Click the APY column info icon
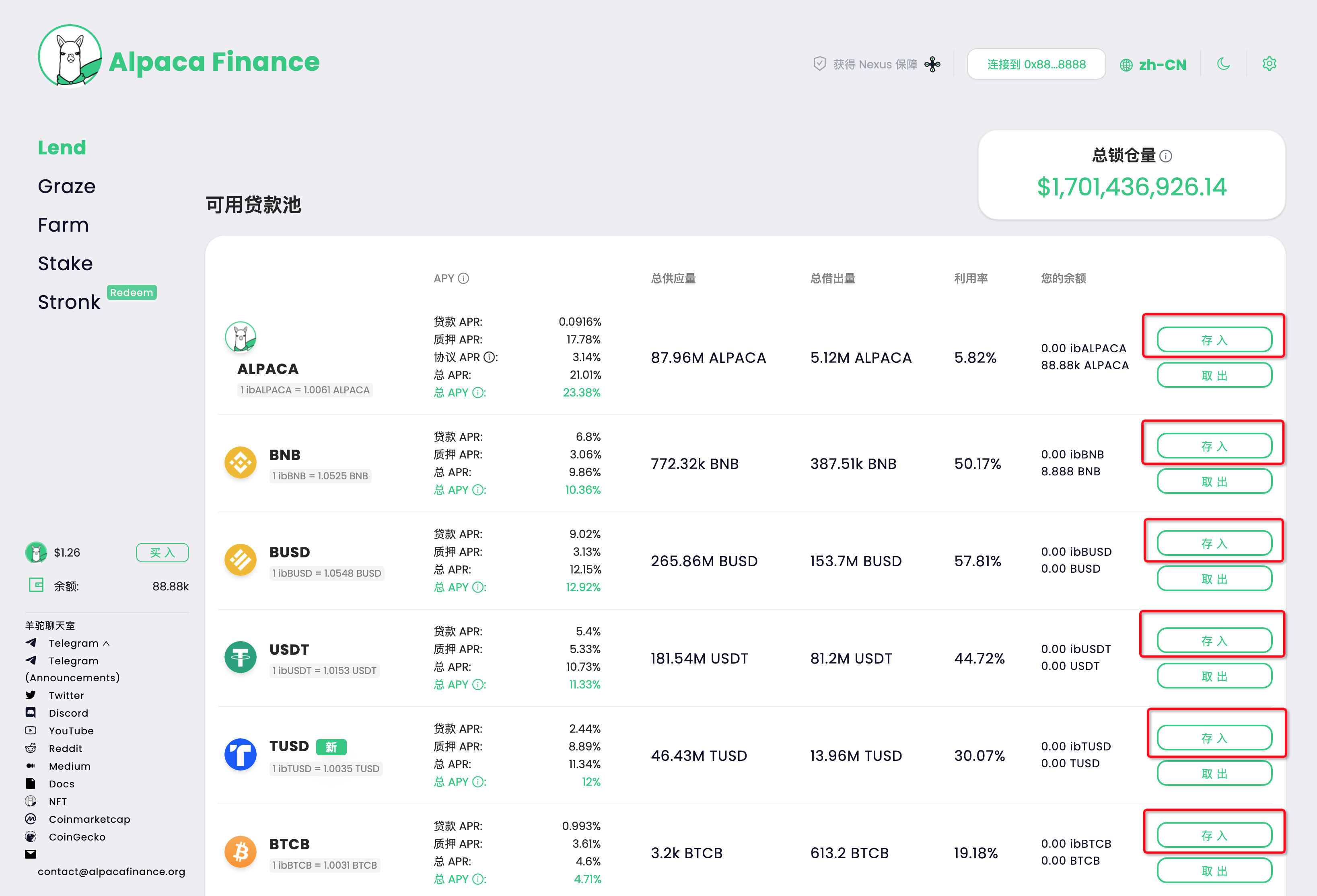The height and width of the screenshot is (896, 1317). click(x=463, y=278)
